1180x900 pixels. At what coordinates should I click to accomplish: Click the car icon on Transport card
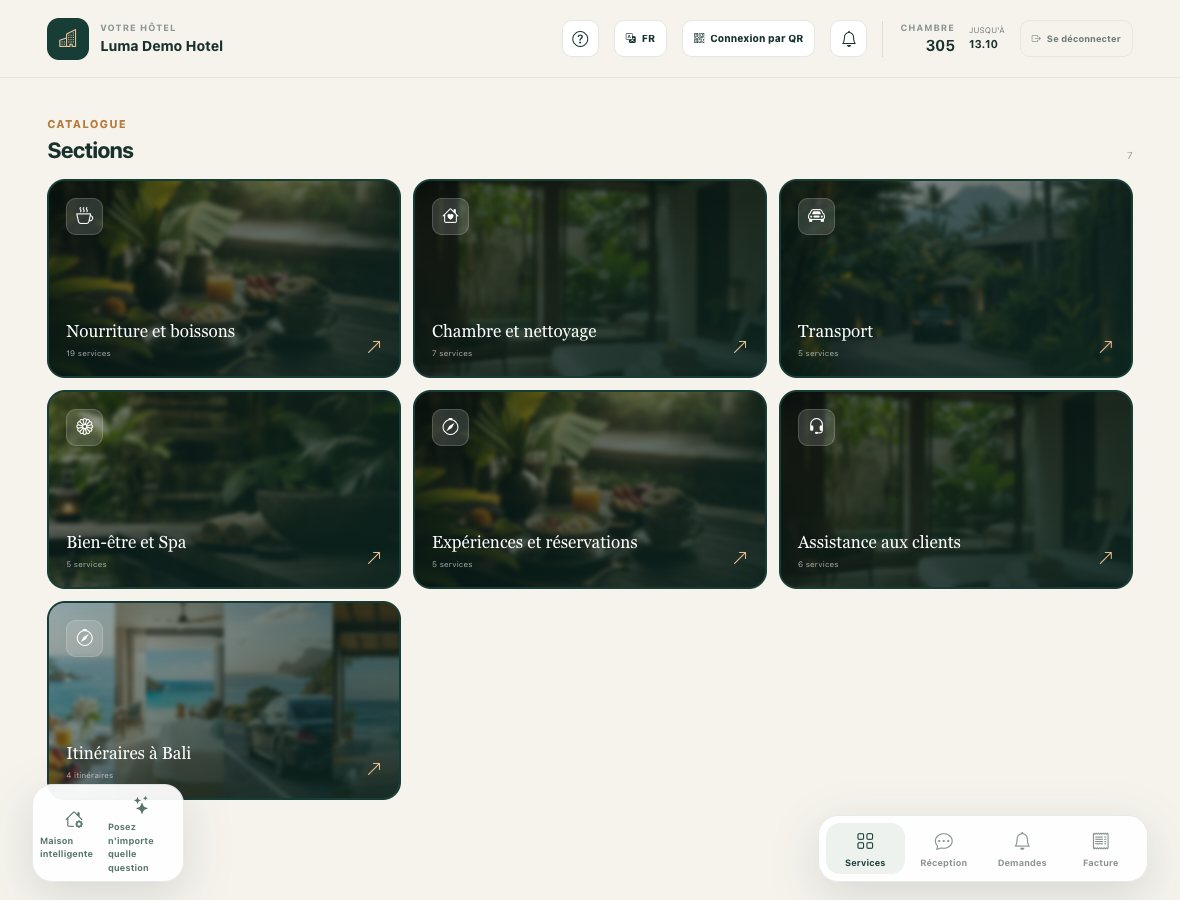816,216
